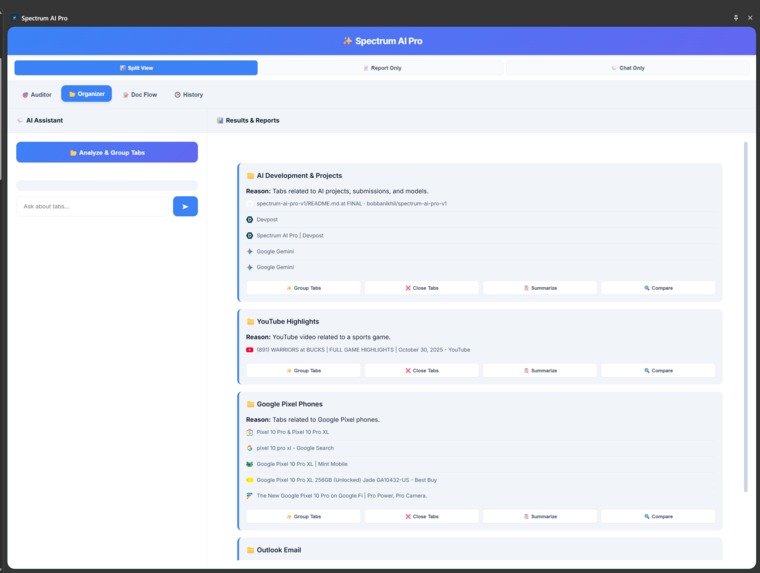Screen dimensions: 760x573
Task: Click Pixel 10 Pro & Pixel 10 Pro XL favicon
Action: pos(250,432)
